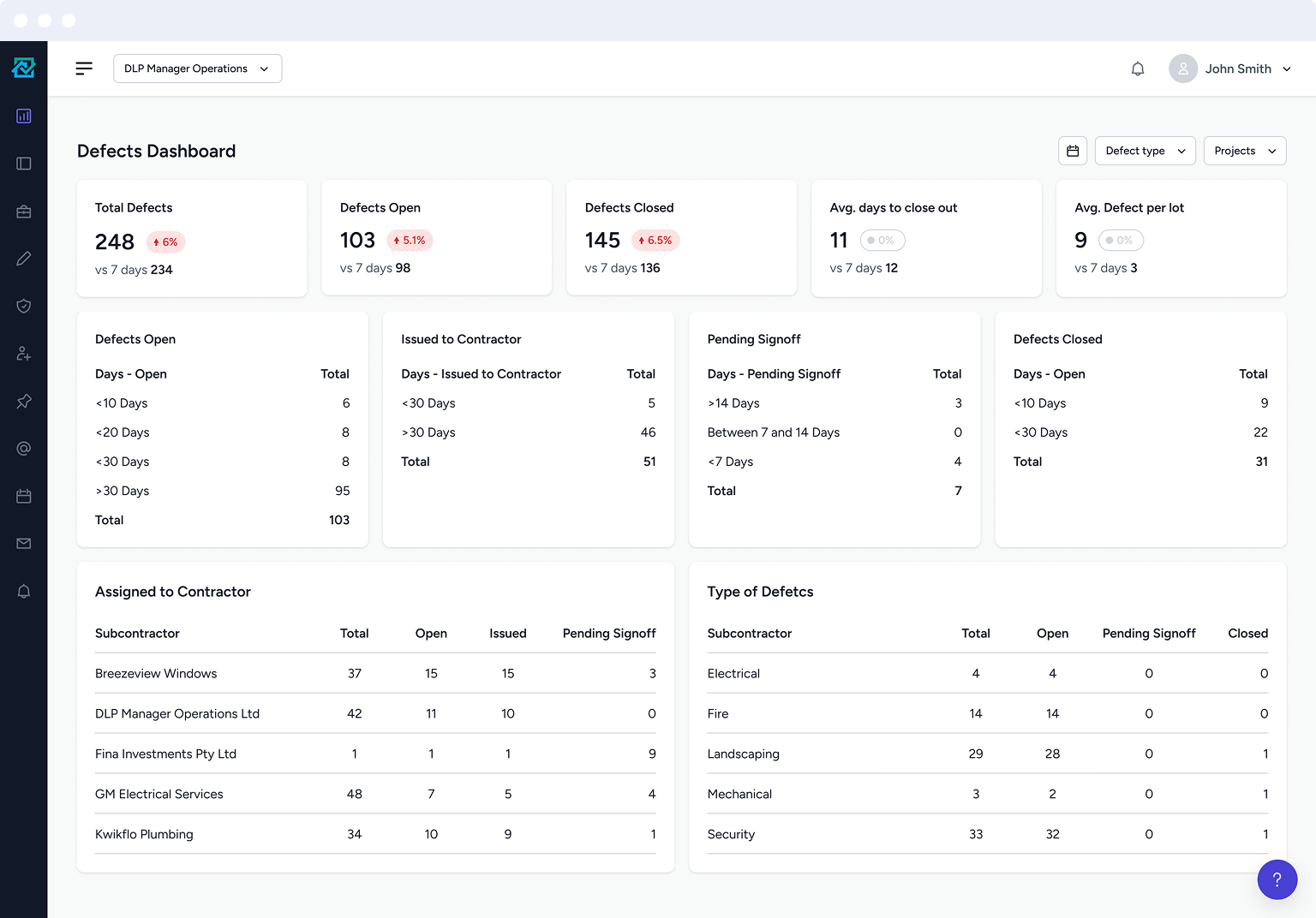Select the add-user icon in sidebar
This screenshot has width=1316, height=918.
click(x=23, y=353)
